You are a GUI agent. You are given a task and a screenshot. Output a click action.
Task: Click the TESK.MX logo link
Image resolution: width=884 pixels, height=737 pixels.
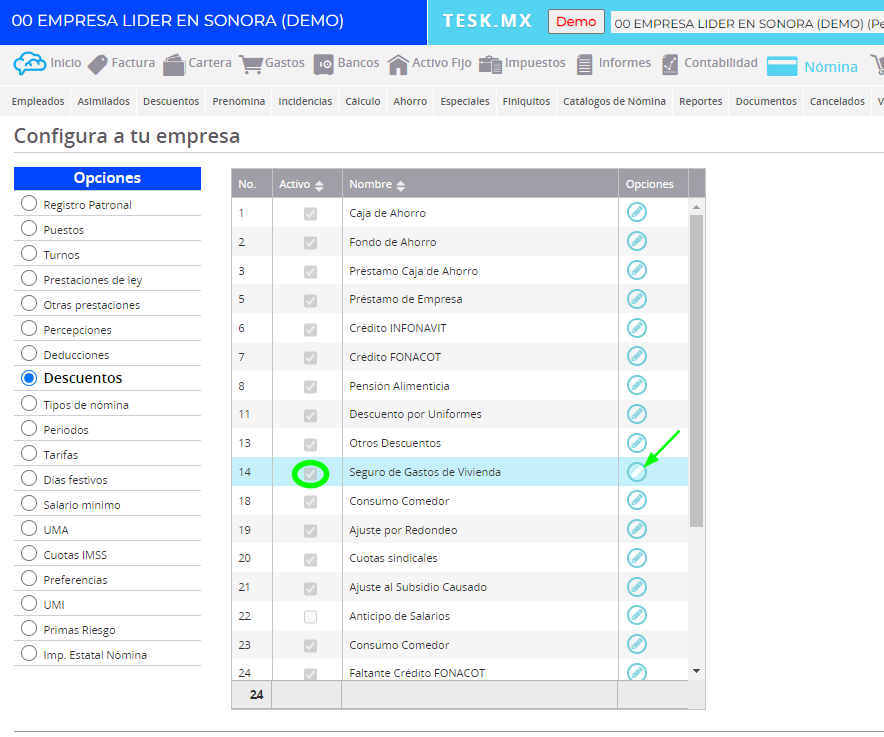487,21
